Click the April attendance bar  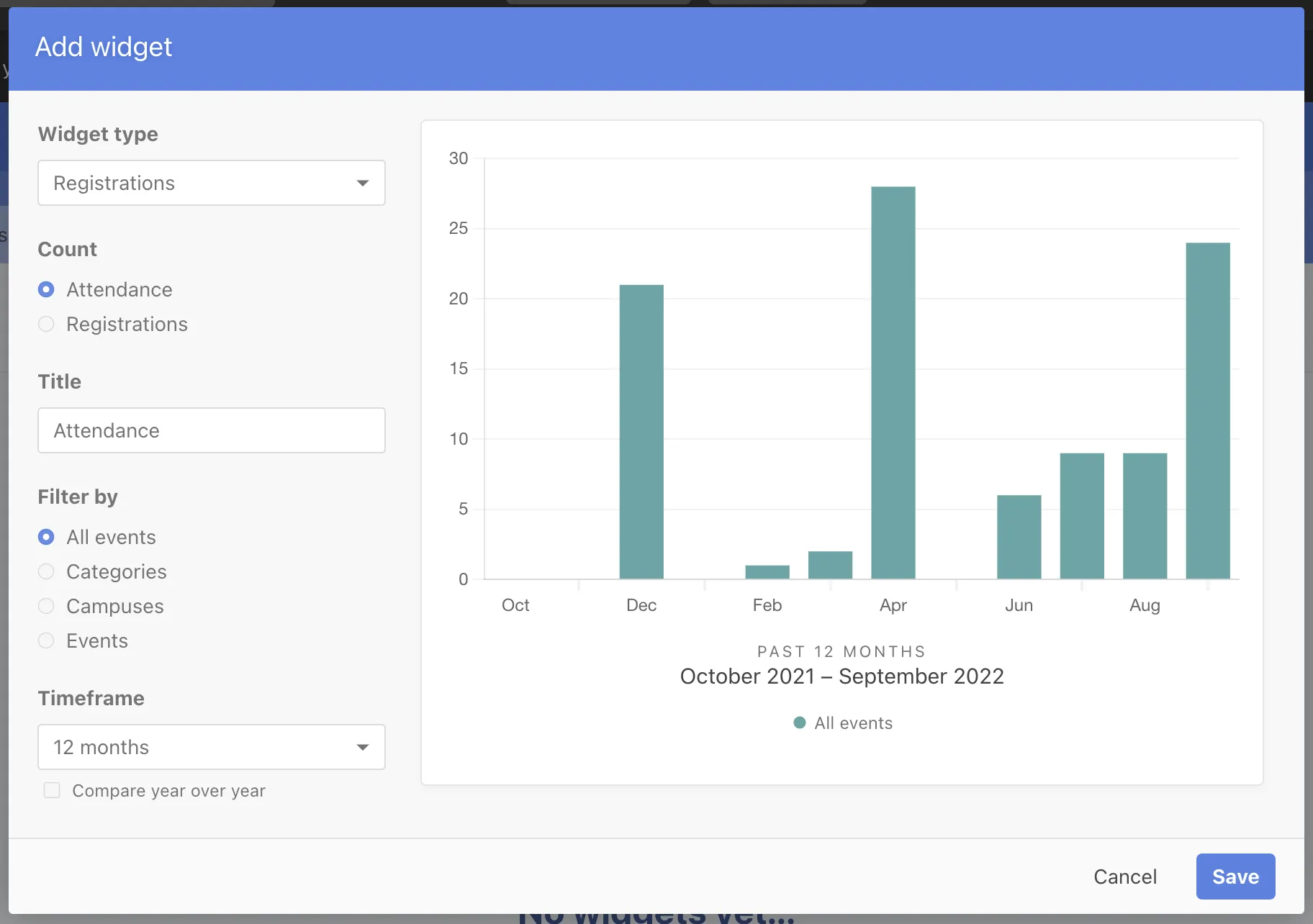tap(893, 383)
